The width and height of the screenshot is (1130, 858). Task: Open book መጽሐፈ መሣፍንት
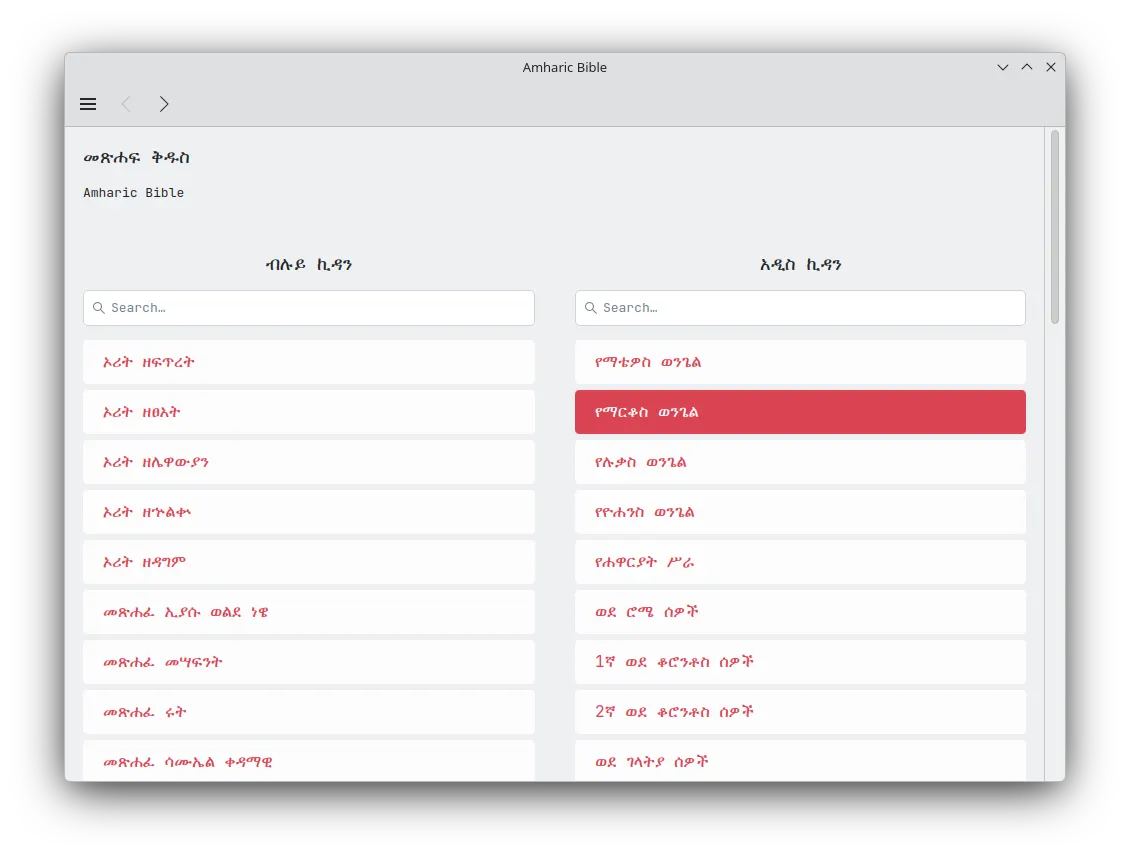click(308, 662)
